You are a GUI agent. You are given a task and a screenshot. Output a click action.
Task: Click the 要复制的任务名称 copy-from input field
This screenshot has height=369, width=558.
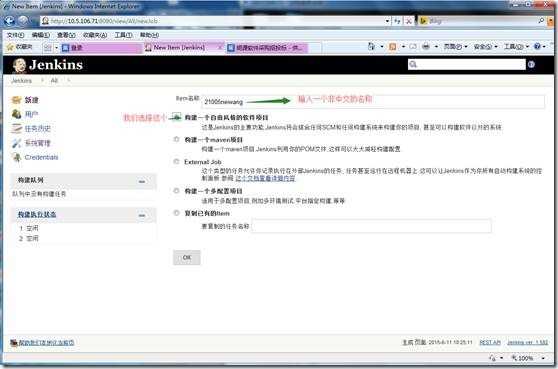tap(372, 226)
